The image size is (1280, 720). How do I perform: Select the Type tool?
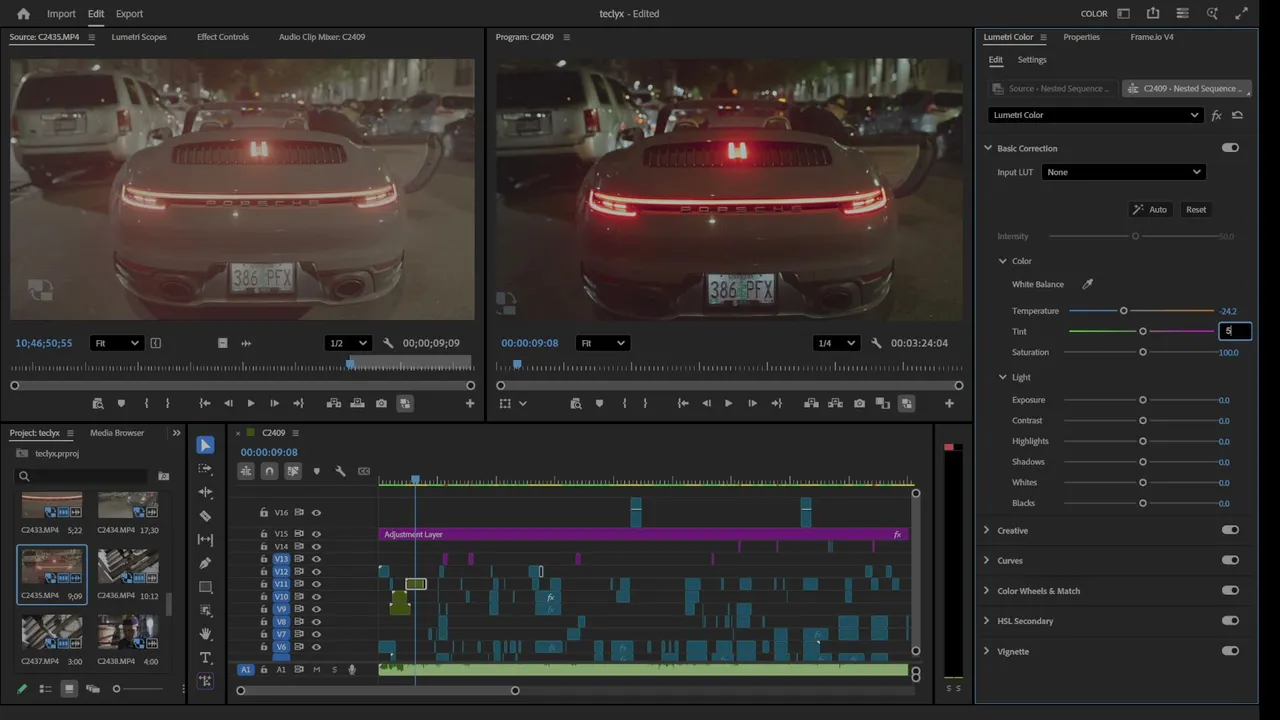pyautogui.click(x=205, y=658)
